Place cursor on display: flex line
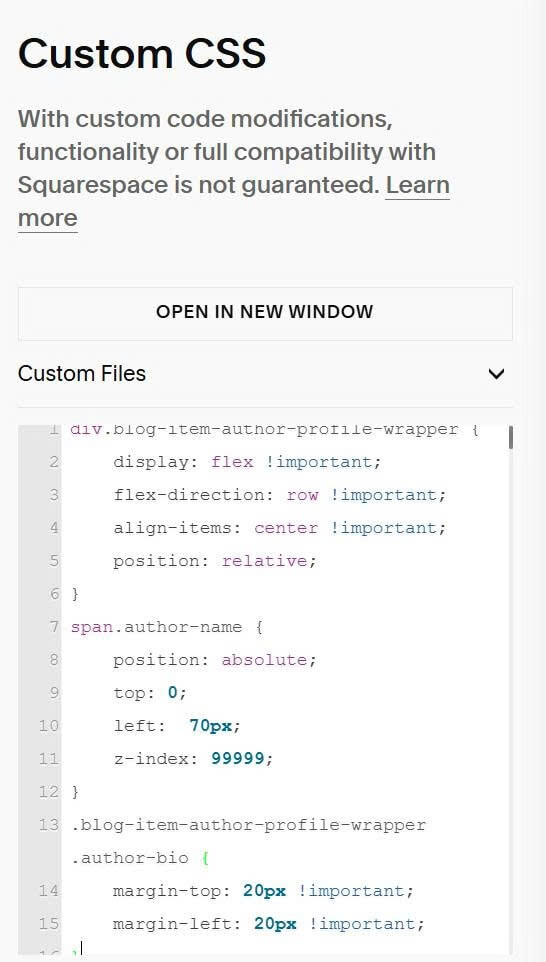 click(x=247, y=462)
